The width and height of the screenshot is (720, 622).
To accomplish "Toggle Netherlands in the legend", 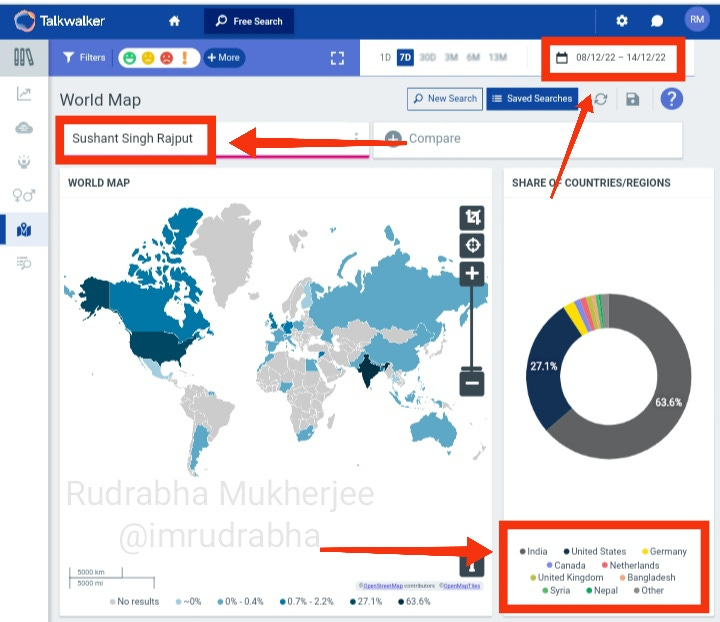I will (630, 565).
